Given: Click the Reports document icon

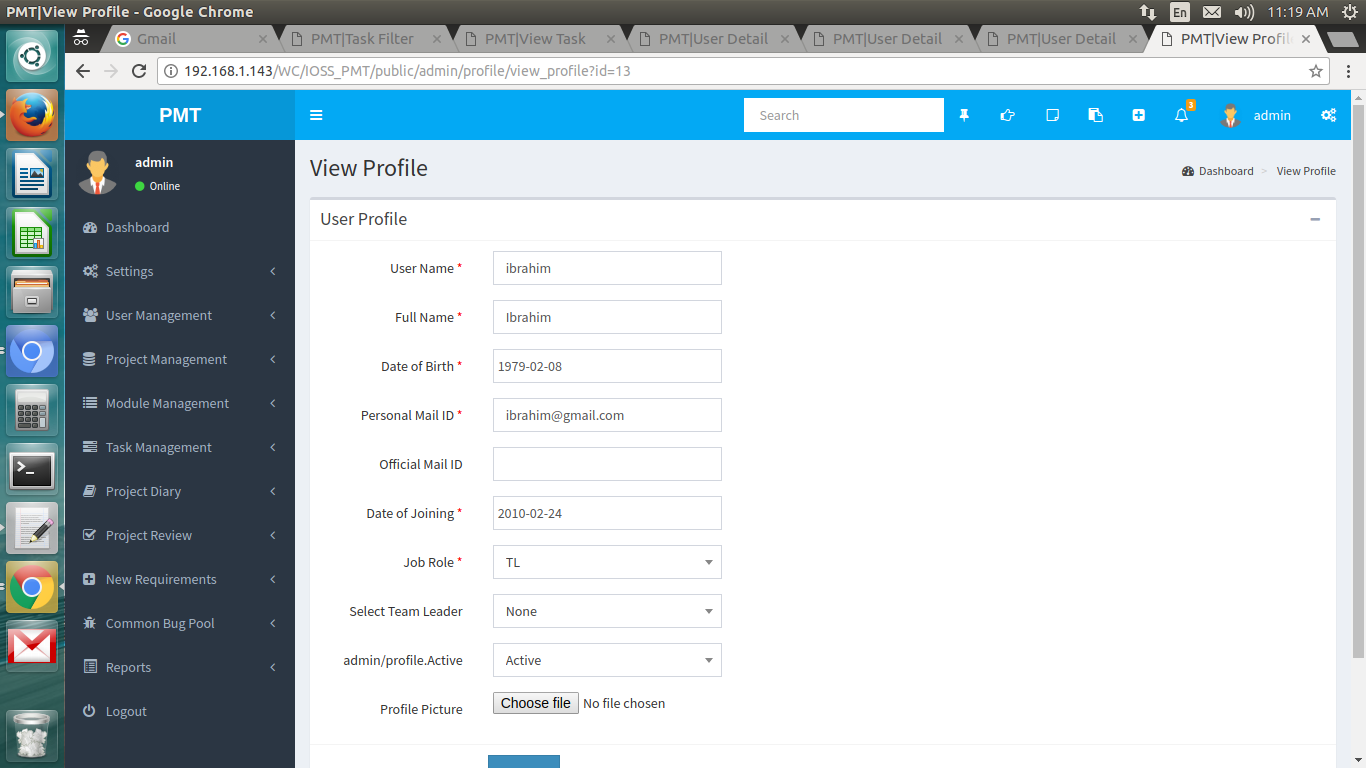Looking at the screenshot, I should click(89, 667).
